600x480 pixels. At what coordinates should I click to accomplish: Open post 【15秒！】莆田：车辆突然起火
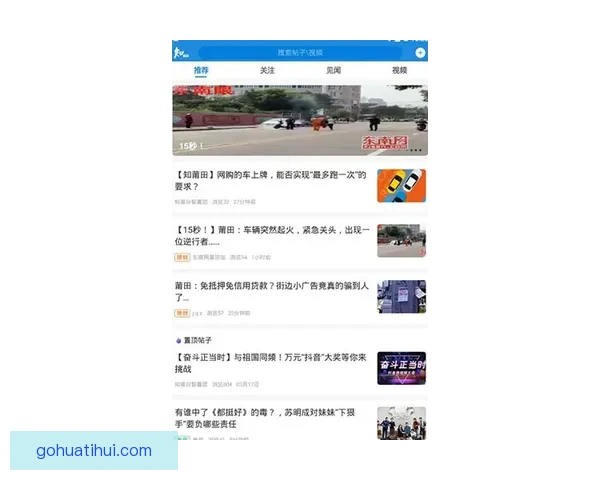point(272,236)
